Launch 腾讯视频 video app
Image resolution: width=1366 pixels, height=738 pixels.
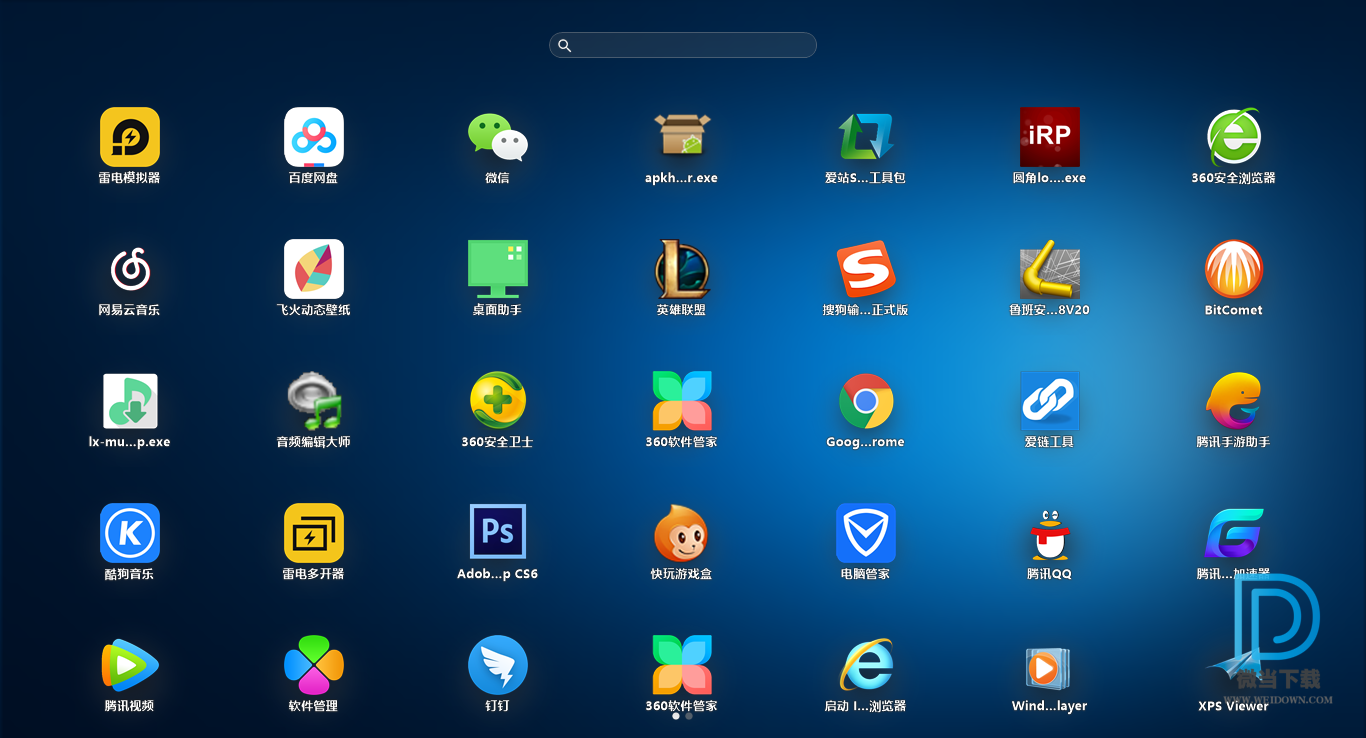tap(130, 665)
